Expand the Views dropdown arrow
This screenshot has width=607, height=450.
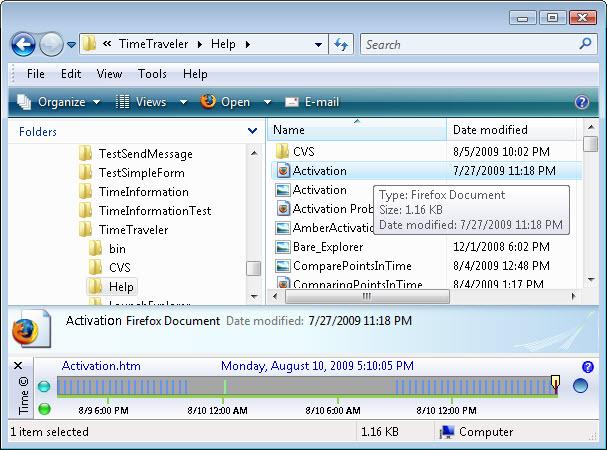(x=183, y=102)
